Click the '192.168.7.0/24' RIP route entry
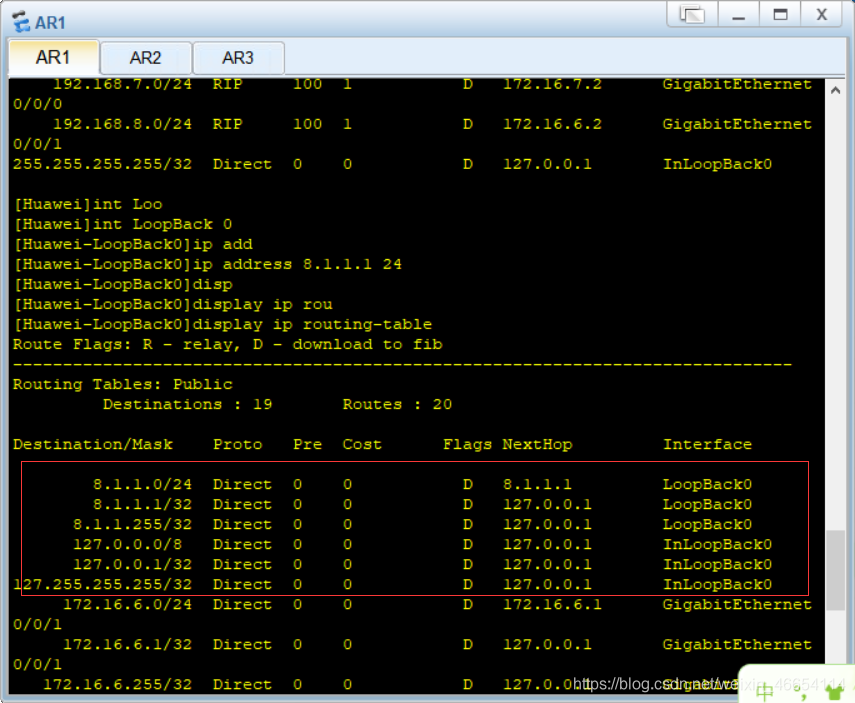The image size is (855, 703). click(123, 85)
